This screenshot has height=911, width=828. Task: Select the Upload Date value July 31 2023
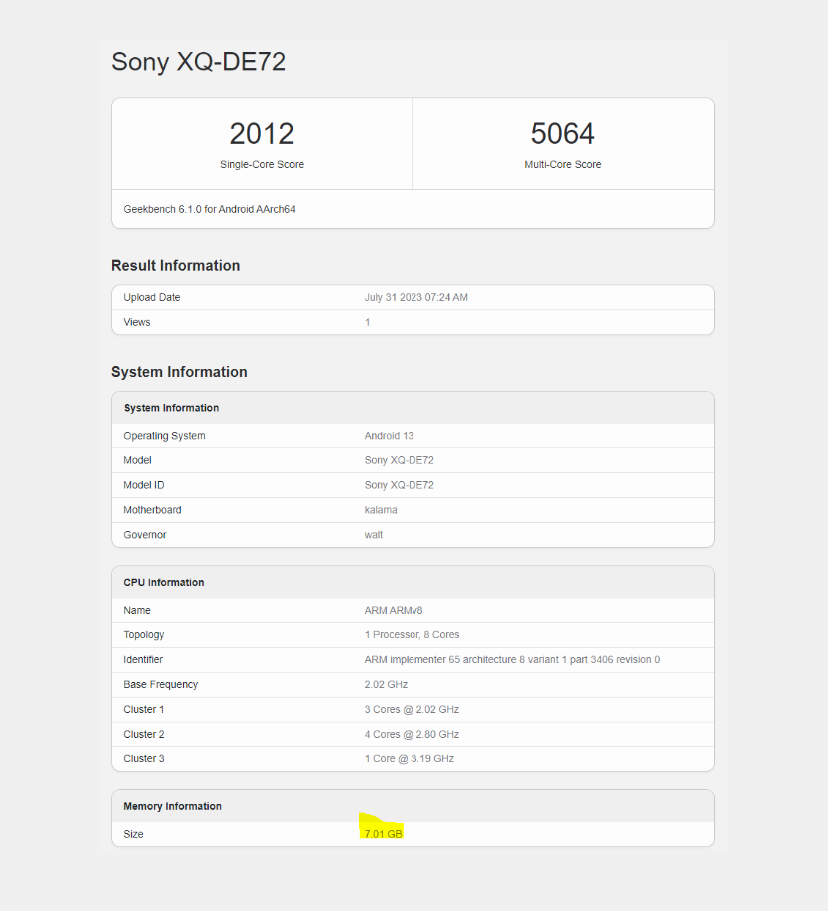coord(416,298)
